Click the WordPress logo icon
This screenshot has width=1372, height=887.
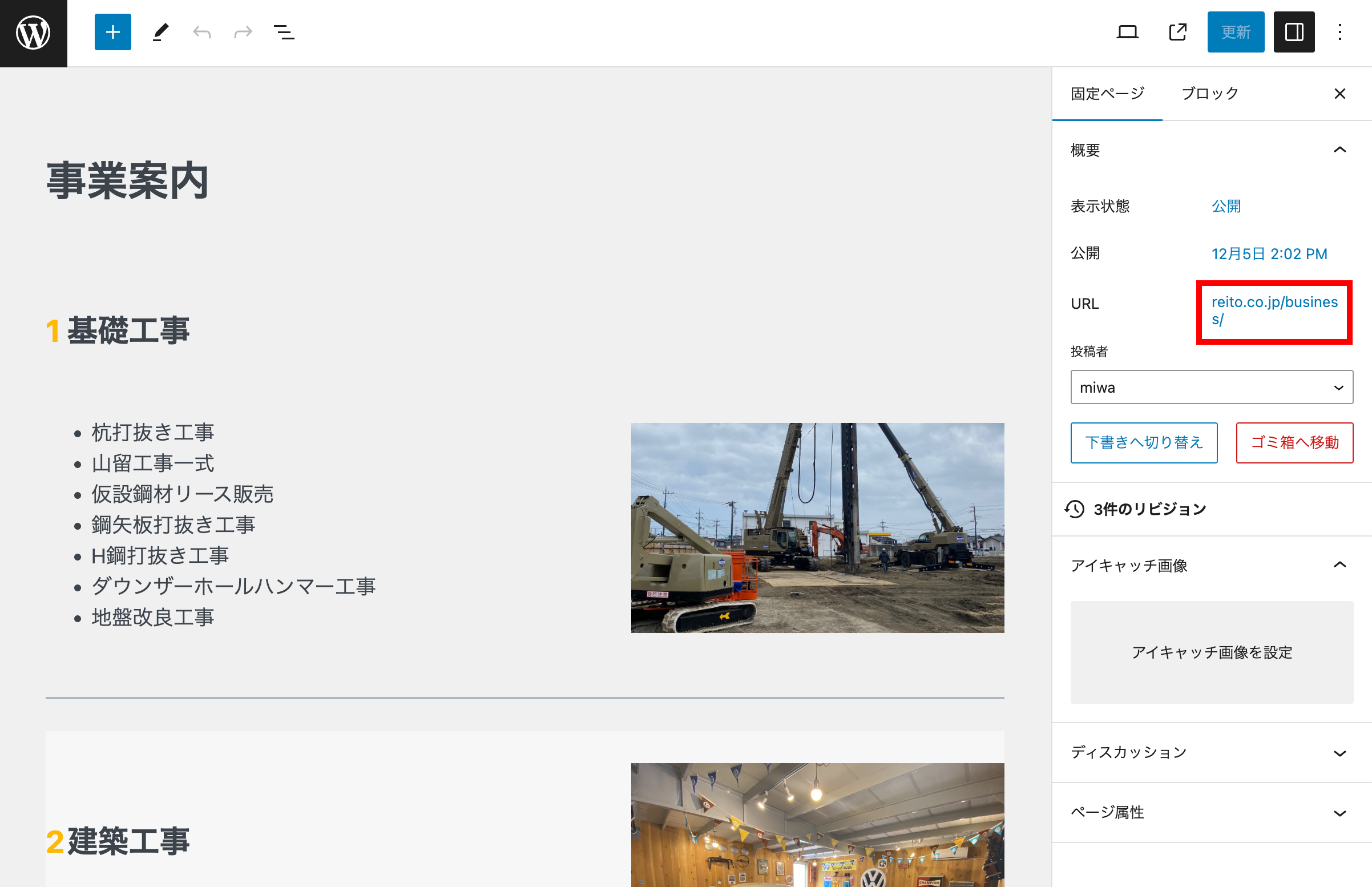[34, 33]
